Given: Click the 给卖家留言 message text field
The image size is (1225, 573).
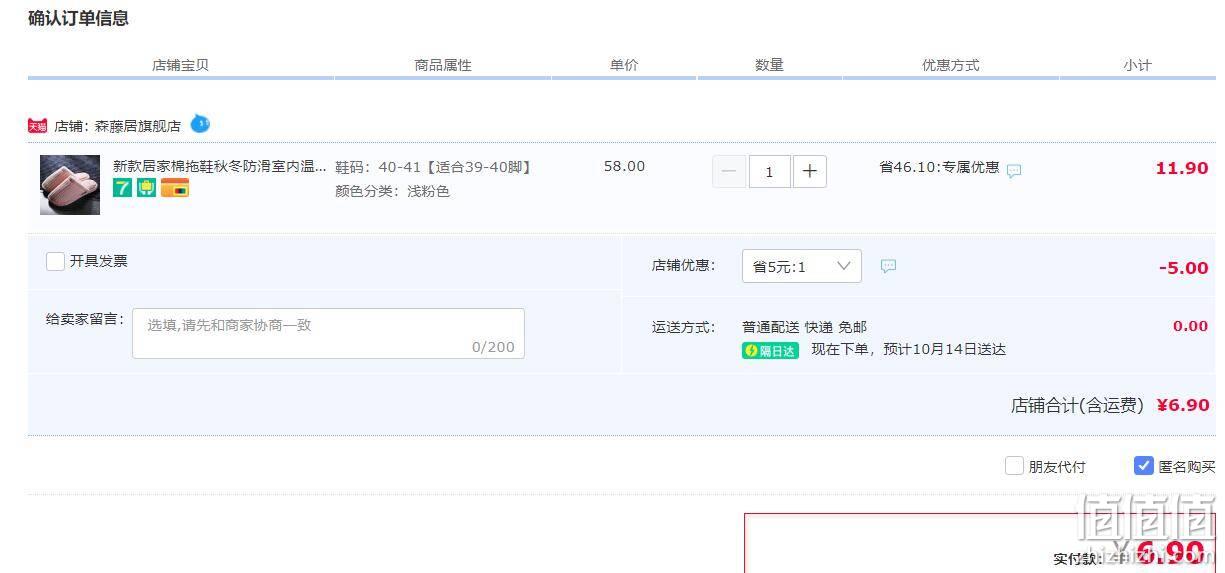Looking at the screenshot, I should tap(328, 333).
